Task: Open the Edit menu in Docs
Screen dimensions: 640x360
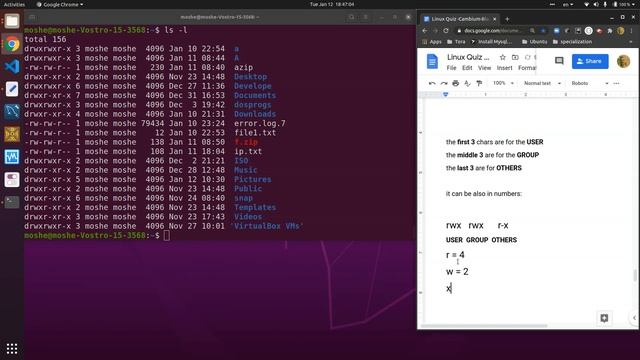Action: coord(467,68)
